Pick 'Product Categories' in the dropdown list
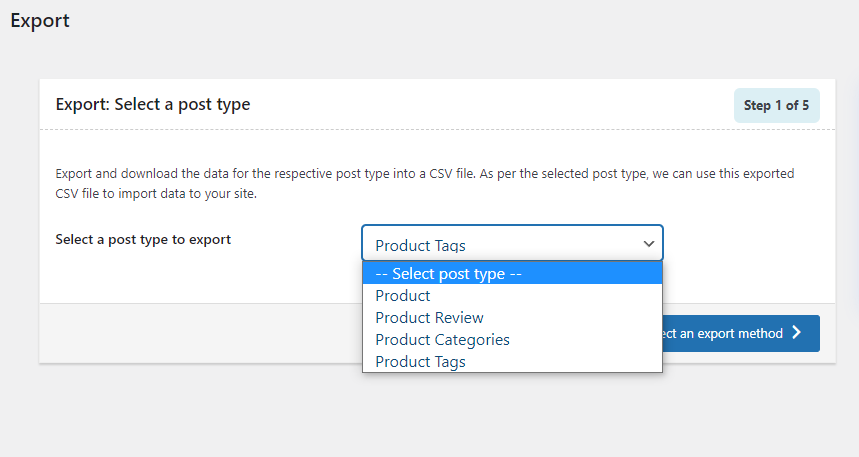Viewport: 859px width, 457px height. pyautogui.click(x=442, y=340)
